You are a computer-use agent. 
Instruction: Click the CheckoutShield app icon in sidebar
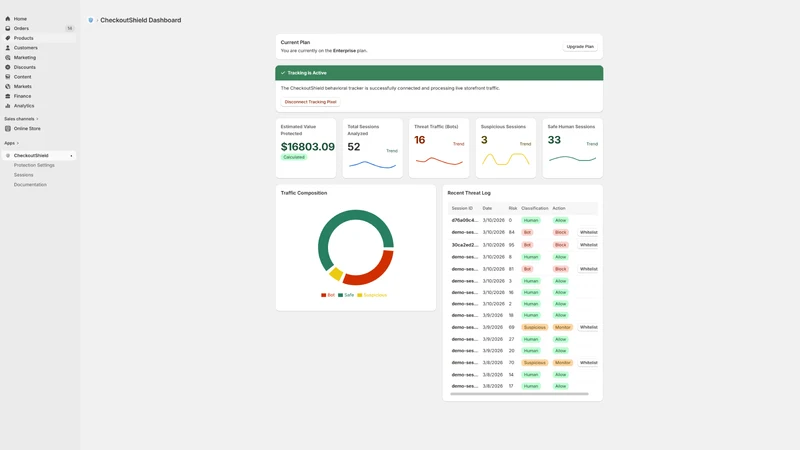coord(8,156)
